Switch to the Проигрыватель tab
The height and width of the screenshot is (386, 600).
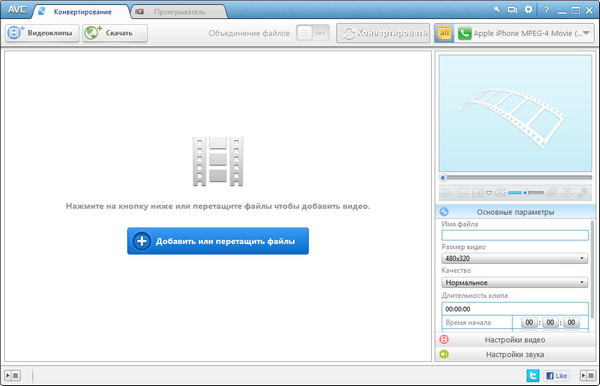(179, 12)
